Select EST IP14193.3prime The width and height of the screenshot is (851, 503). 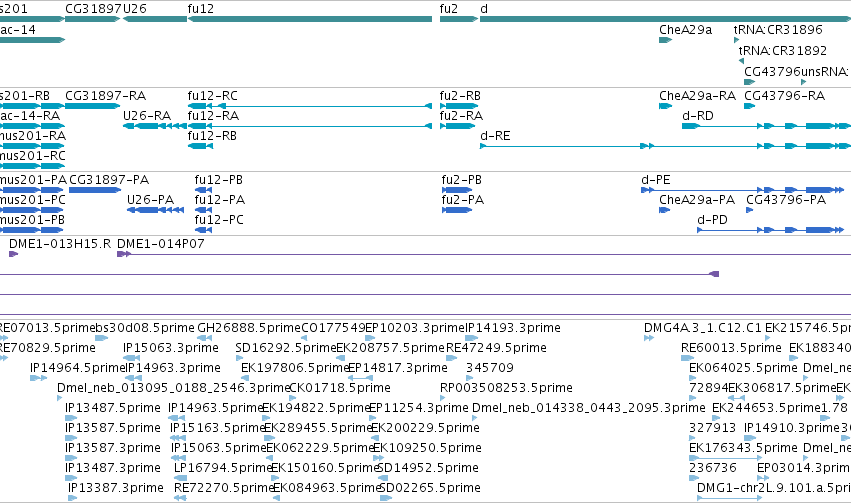tap(472, 338)
